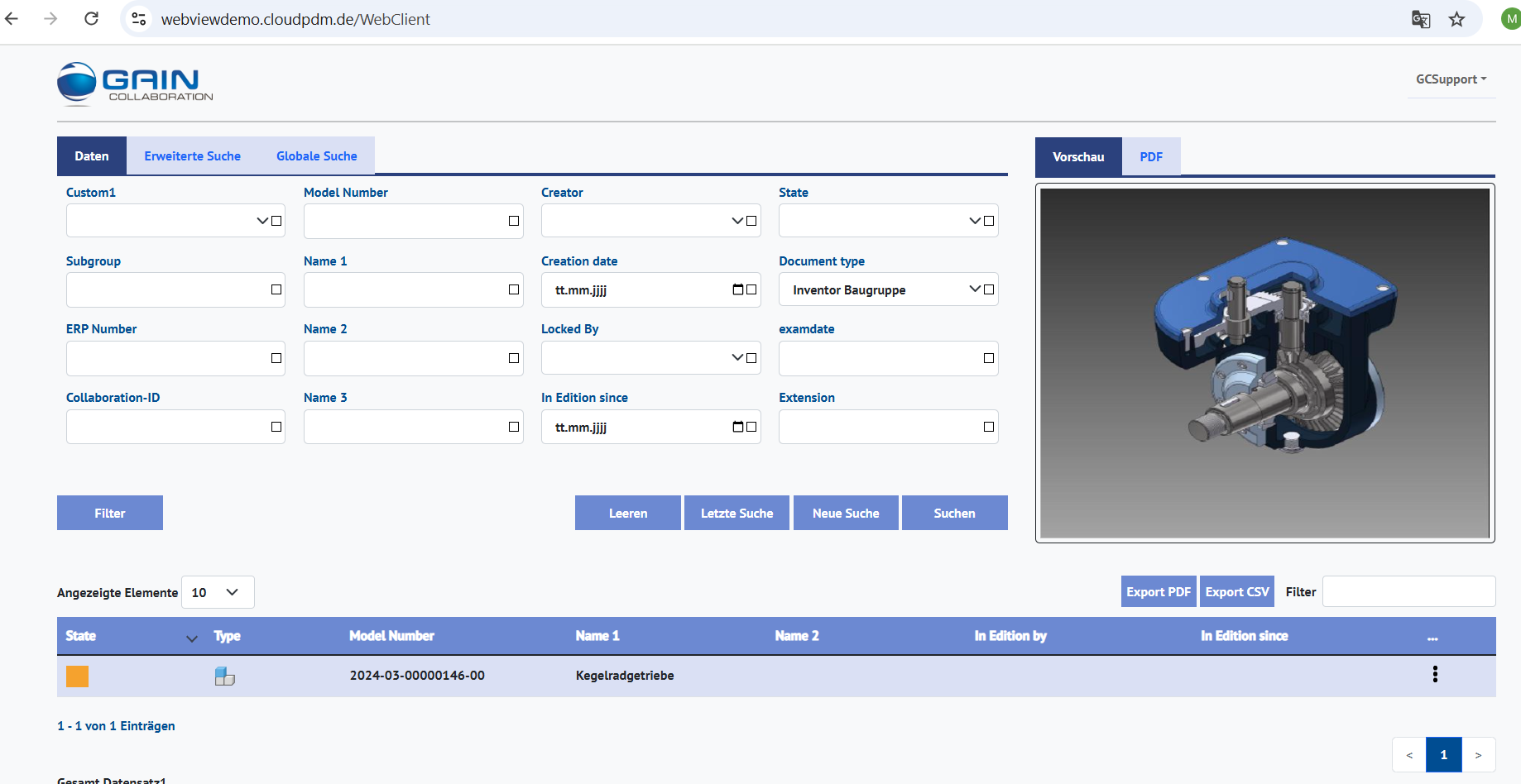Select the Daten tab
Image resolution: width=1521 pixels, height=784 pixels.
pyautogui.click(x=92, y=156)
